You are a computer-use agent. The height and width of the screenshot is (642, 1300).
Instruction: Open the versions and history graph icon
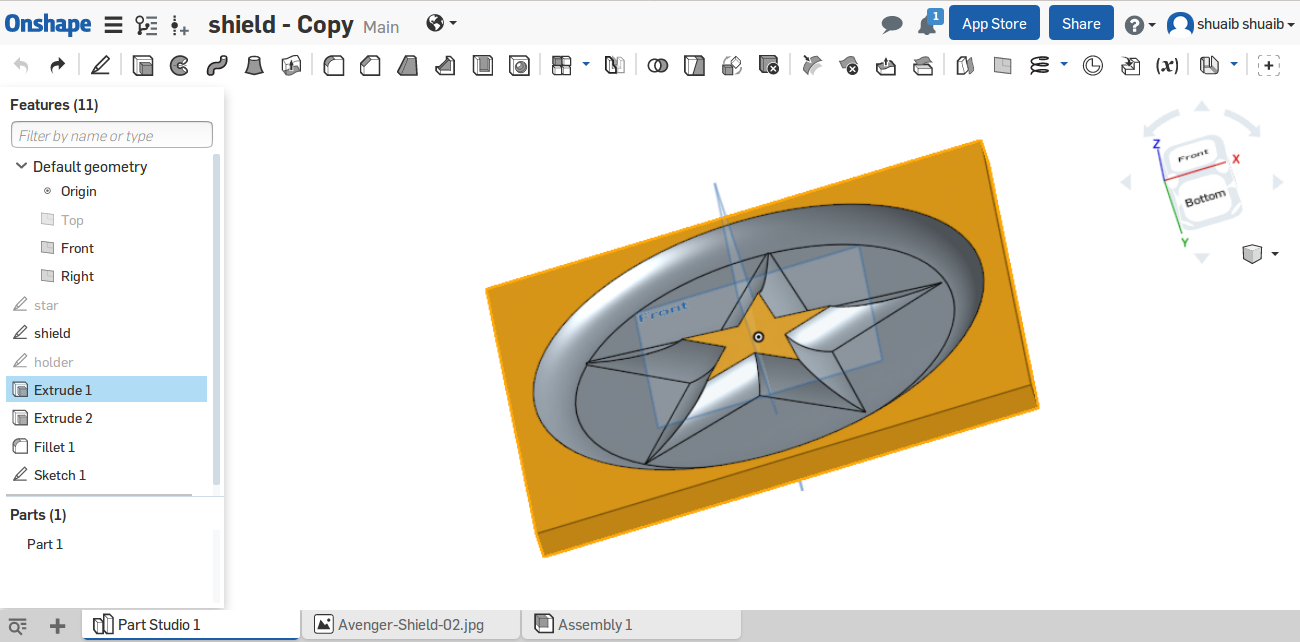coord(147,25)
